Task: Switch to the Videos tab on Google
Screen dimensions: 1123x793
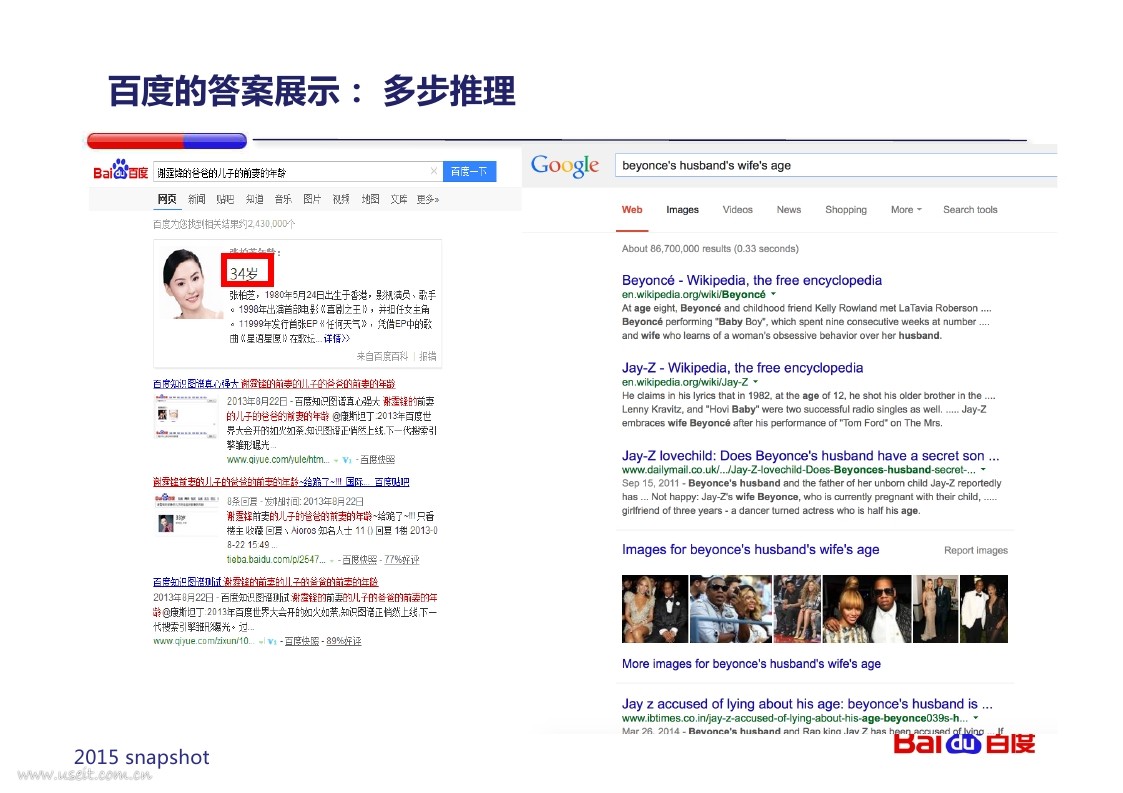Action: tap(738, 210)
